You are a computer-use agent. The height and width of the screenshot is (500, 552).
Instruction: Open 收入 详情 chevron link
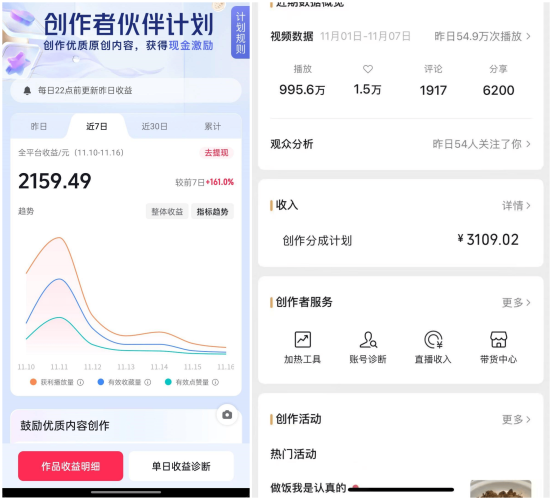[x=516, y=206]
